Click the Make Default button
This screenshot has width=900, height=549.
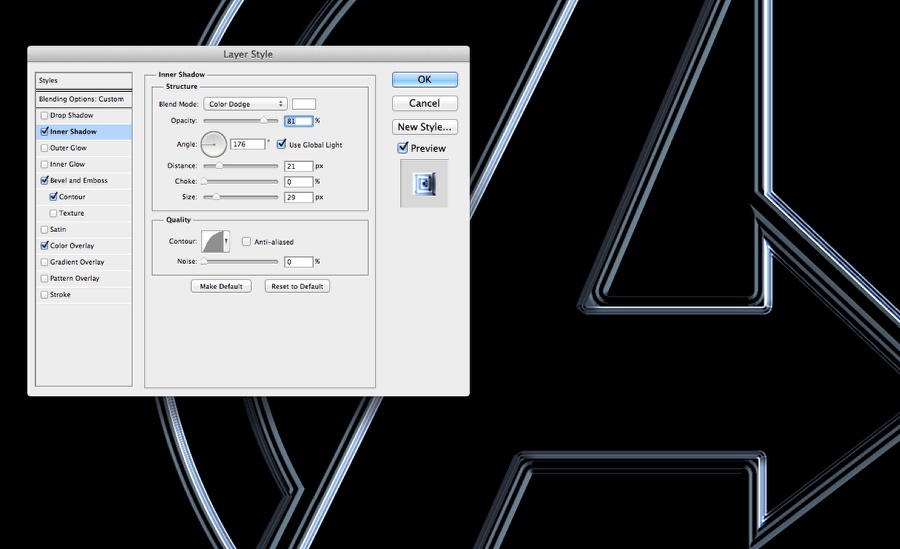[221, 286]
